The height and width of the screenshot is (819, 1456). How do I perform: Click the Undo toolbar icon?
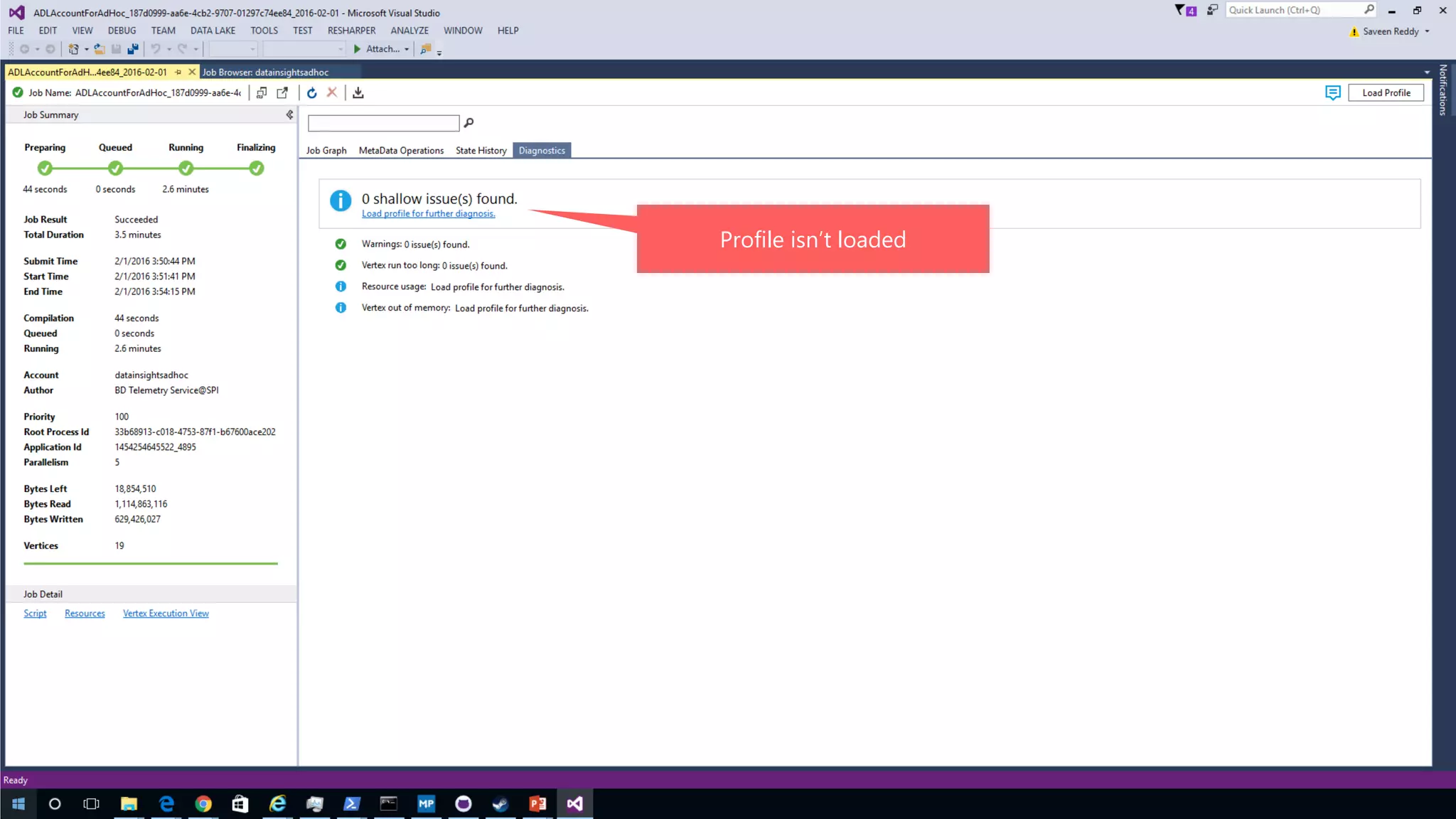(x=156, y=49)
